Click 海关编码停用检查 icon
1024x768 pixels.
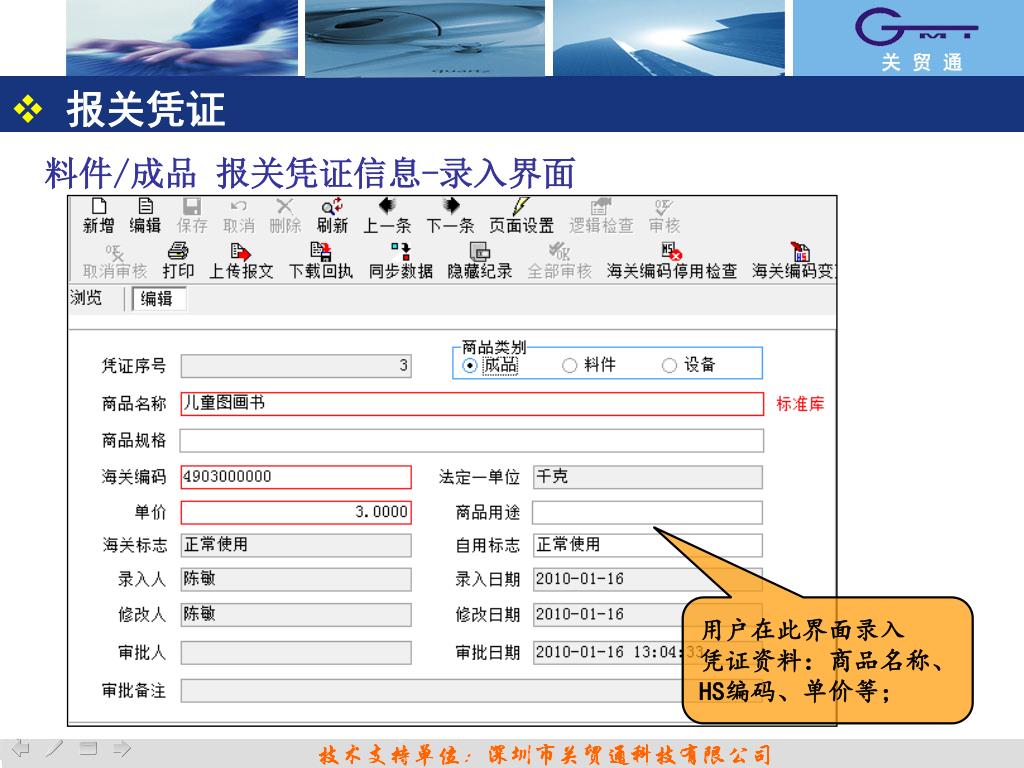671,261
